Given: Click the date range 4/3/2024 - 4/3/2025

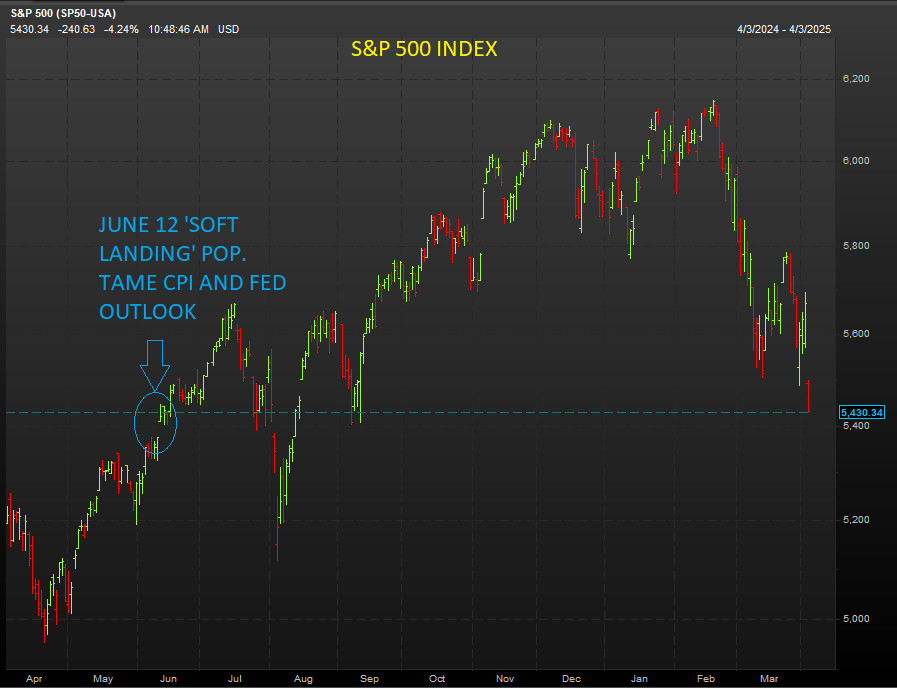Looking at the screenshot, I should [784, 29].
